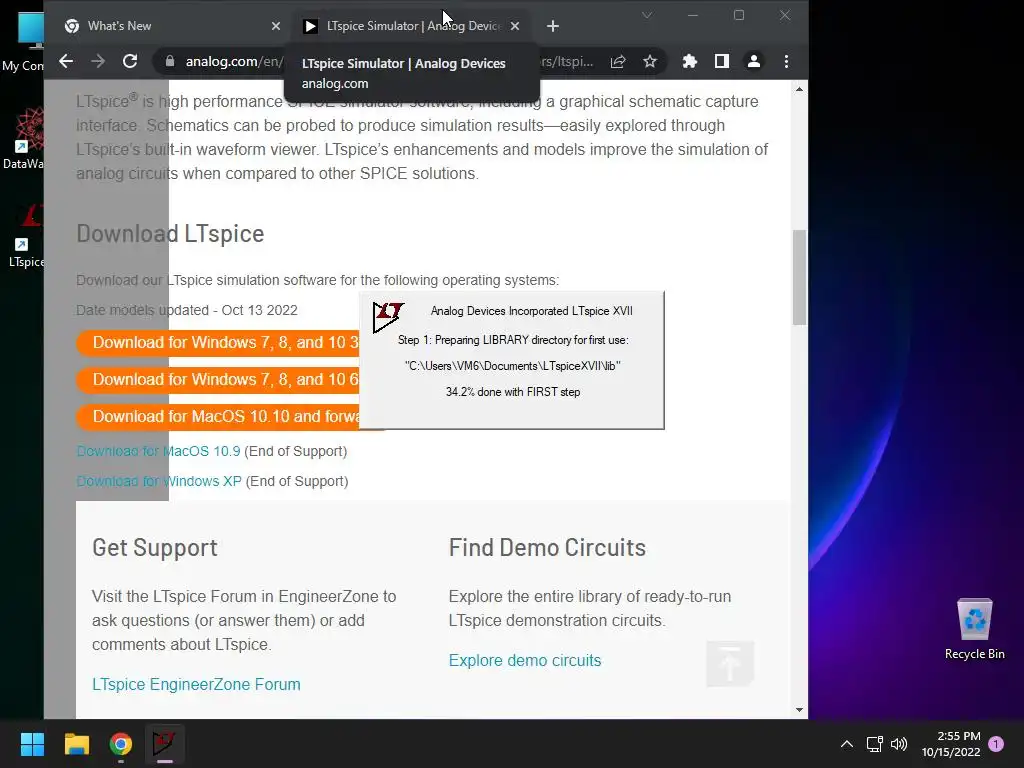This screenshot has width=1024, height=768.
Task: Click the forward navigation arrow
Action: (98, 61)
